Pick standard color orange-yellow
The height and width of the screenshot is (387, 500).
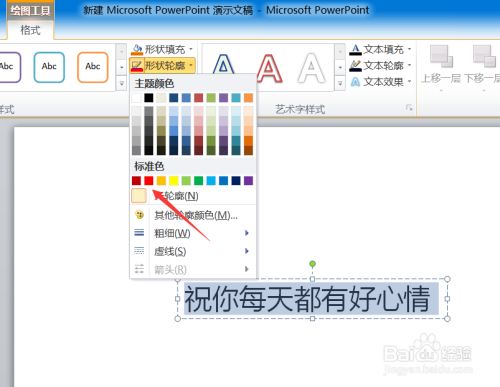[x=161, y=181]
